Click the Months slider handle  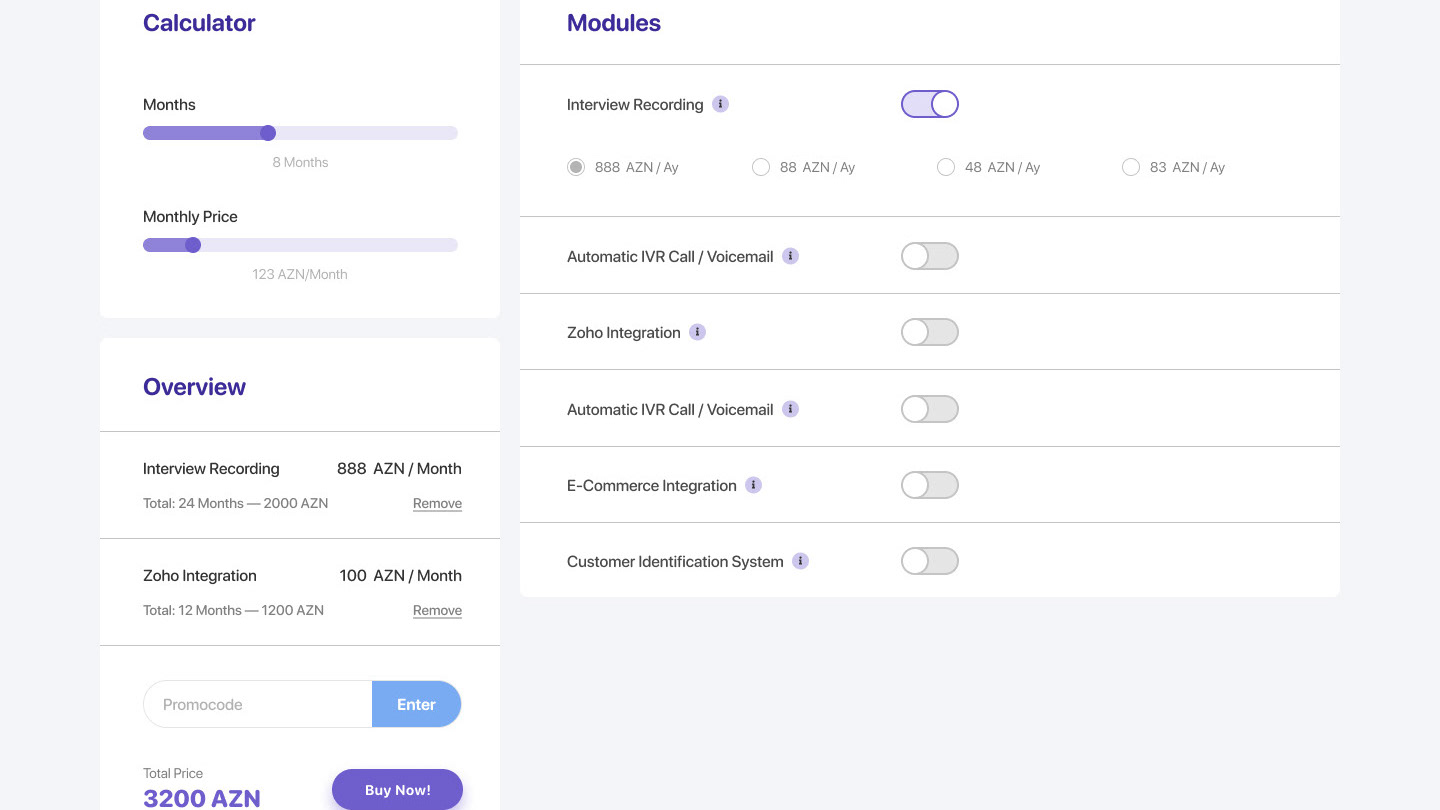pyautogui.click(x=268, y=133)
